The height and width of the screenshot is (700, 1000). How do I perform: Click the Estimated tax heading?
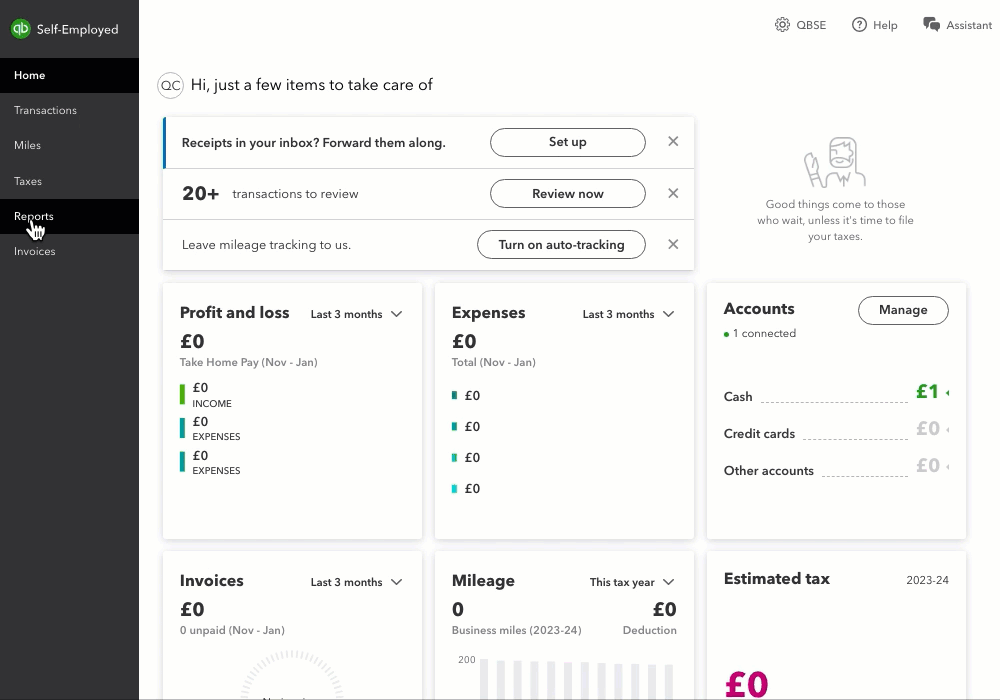(x=777, y=578)
